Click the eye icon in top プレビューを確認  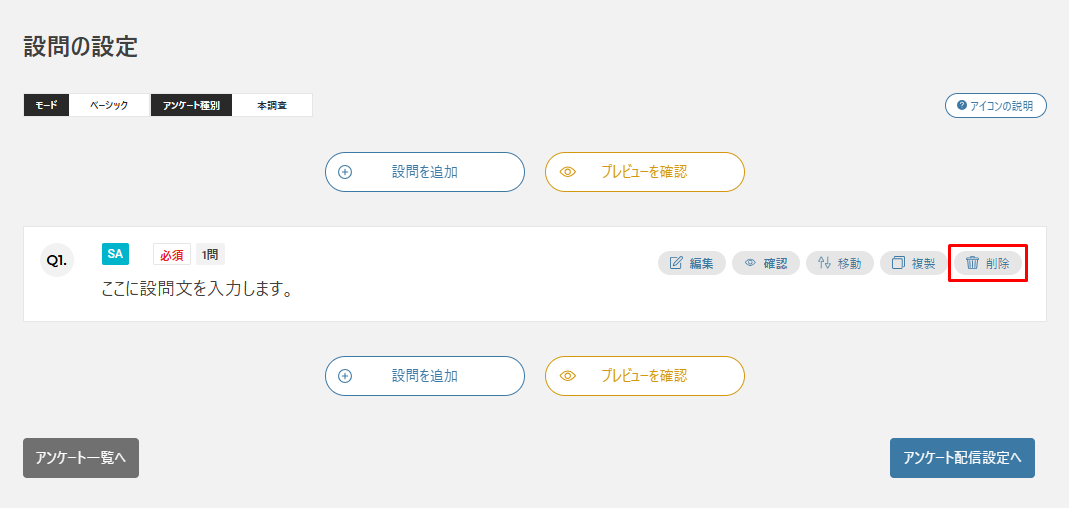click(568, 172)
